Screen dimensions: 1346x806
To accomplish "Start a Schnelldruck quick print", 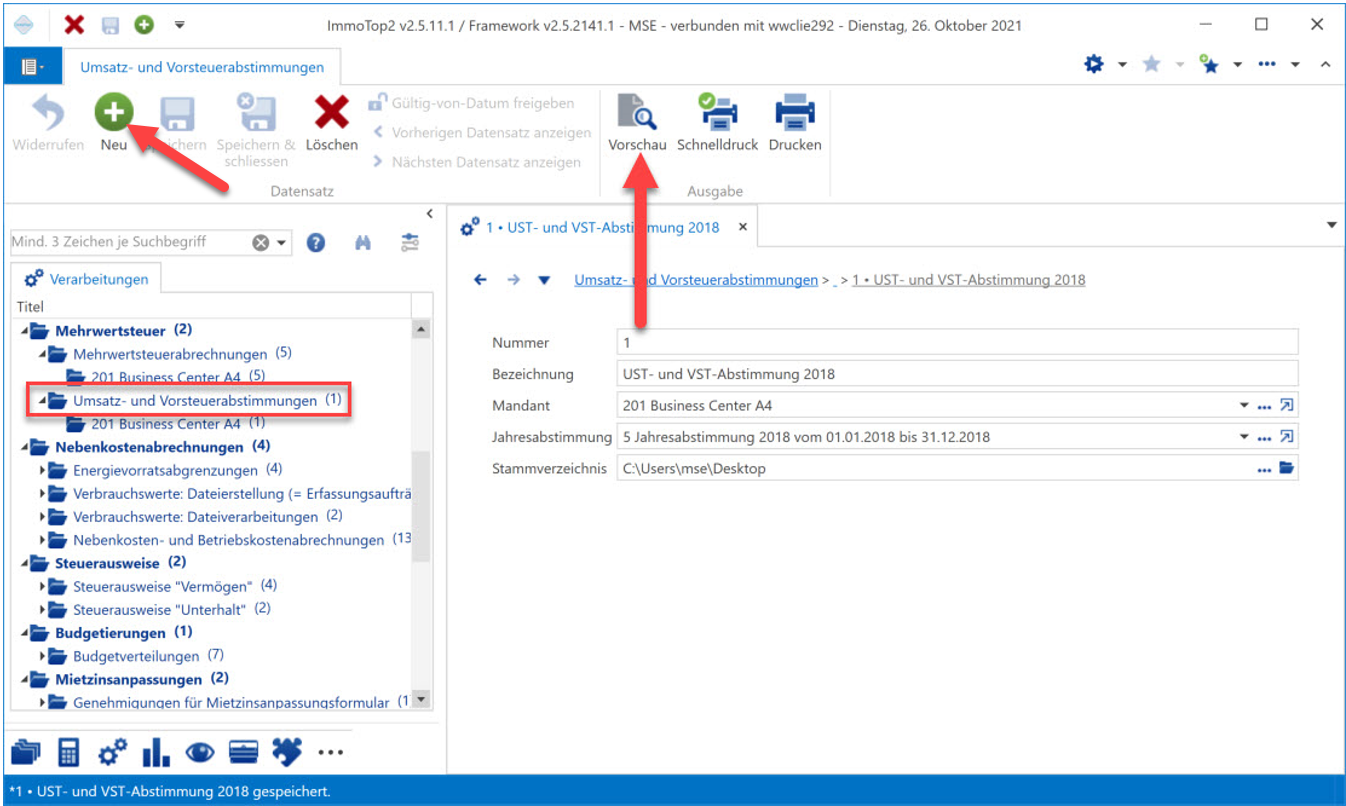I will pos(718,122).
